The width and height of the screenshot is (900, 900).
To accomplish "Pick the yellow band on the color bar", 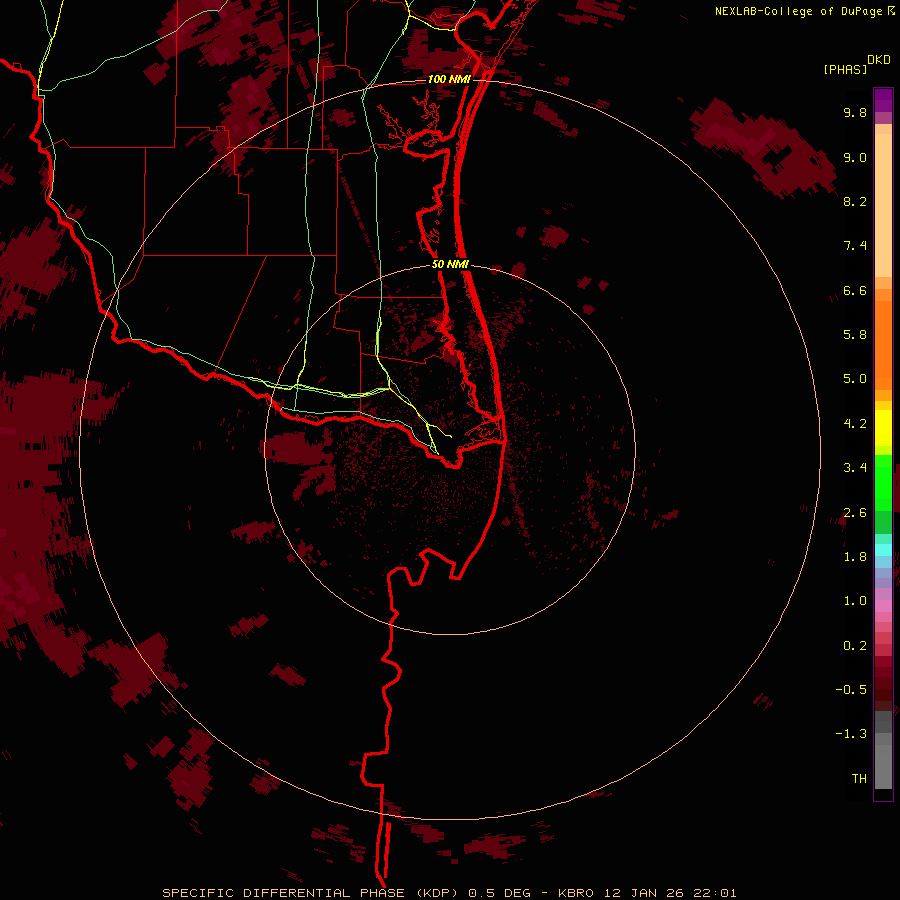I will (x=883, y=428).
